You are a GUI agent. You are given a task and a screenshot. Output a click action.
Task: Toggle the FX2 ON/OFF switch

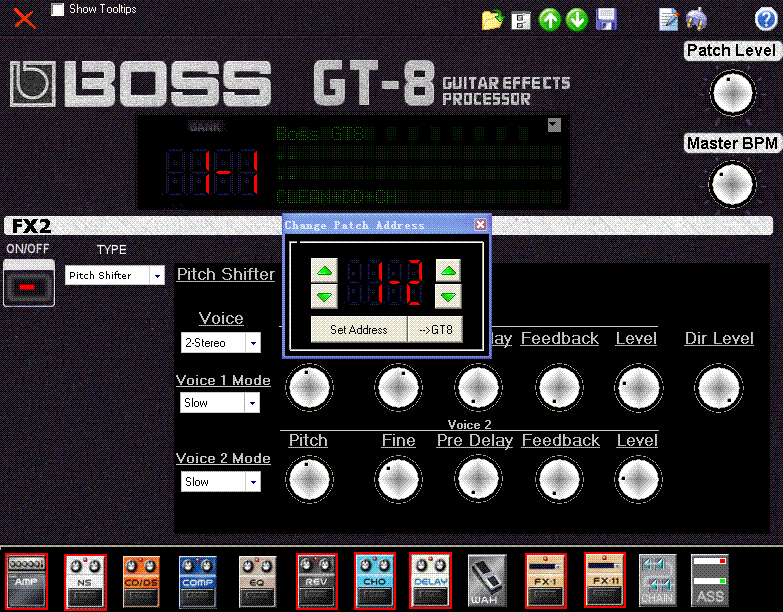[29, 283]
